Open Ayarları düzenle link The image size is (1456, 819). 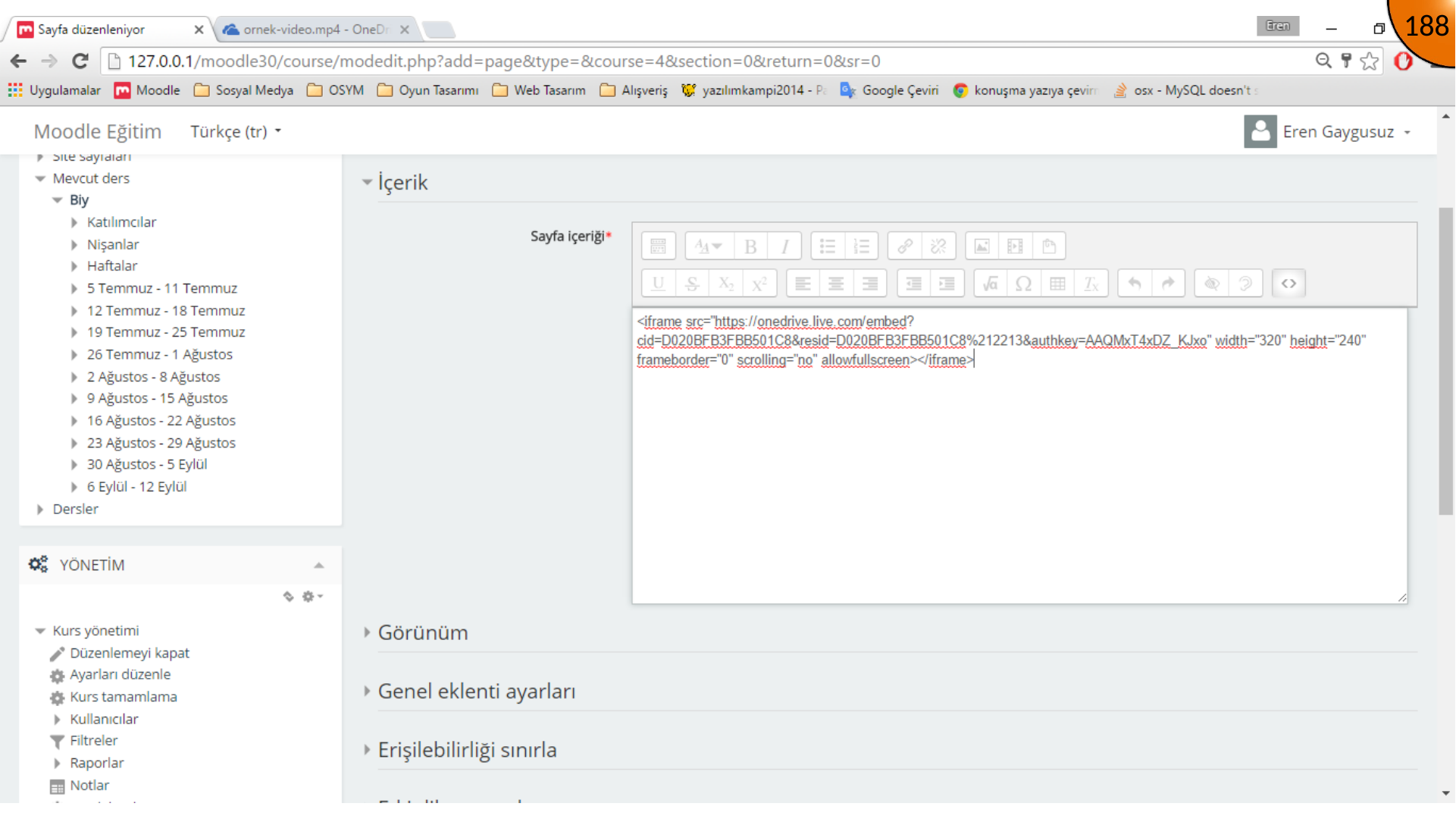click(120, 674)
